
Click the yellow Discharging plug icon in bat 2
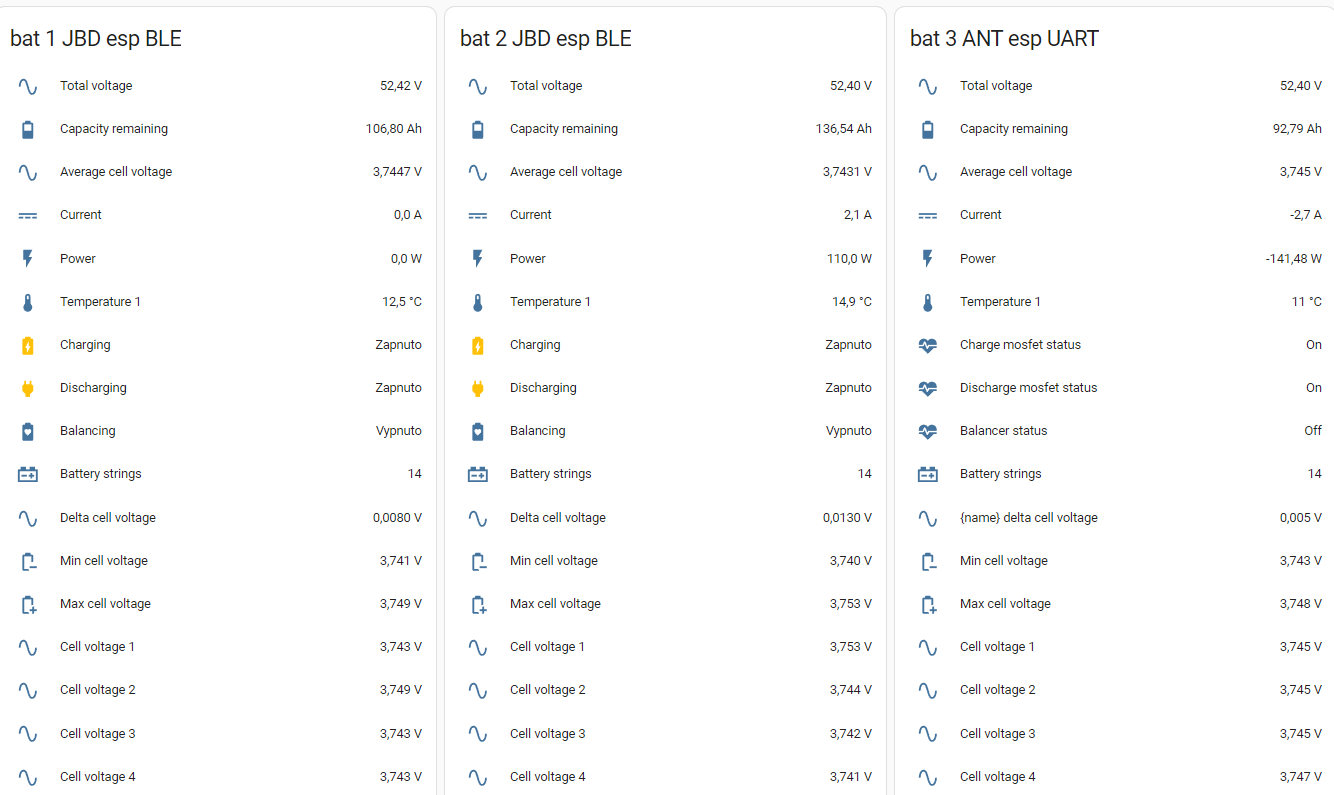[478, 388]
